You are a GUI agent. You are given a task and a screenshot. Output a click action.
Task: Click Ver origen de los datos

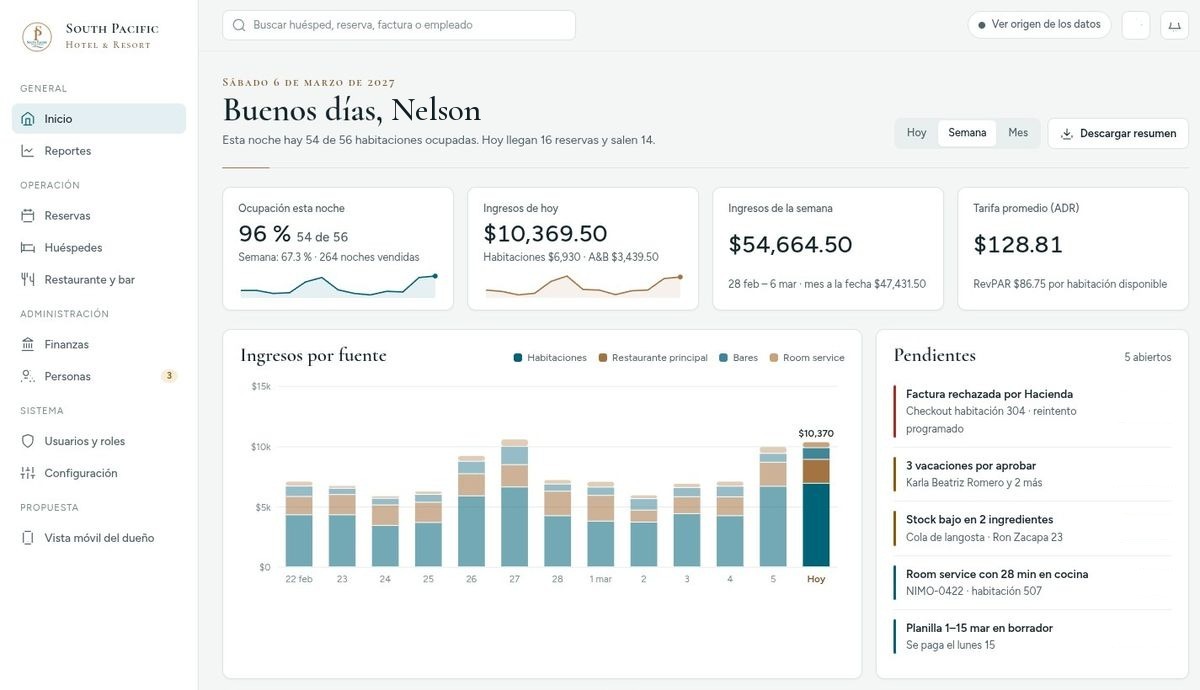tap(1039, 25)
